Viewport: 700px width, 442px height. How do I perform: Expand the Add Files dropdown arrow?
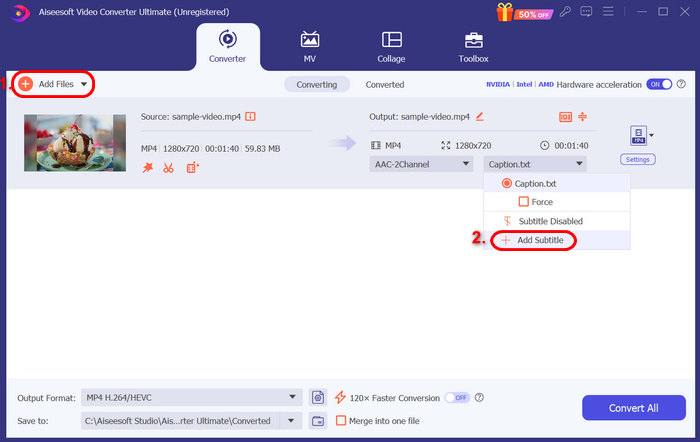[x=84, y=84]
